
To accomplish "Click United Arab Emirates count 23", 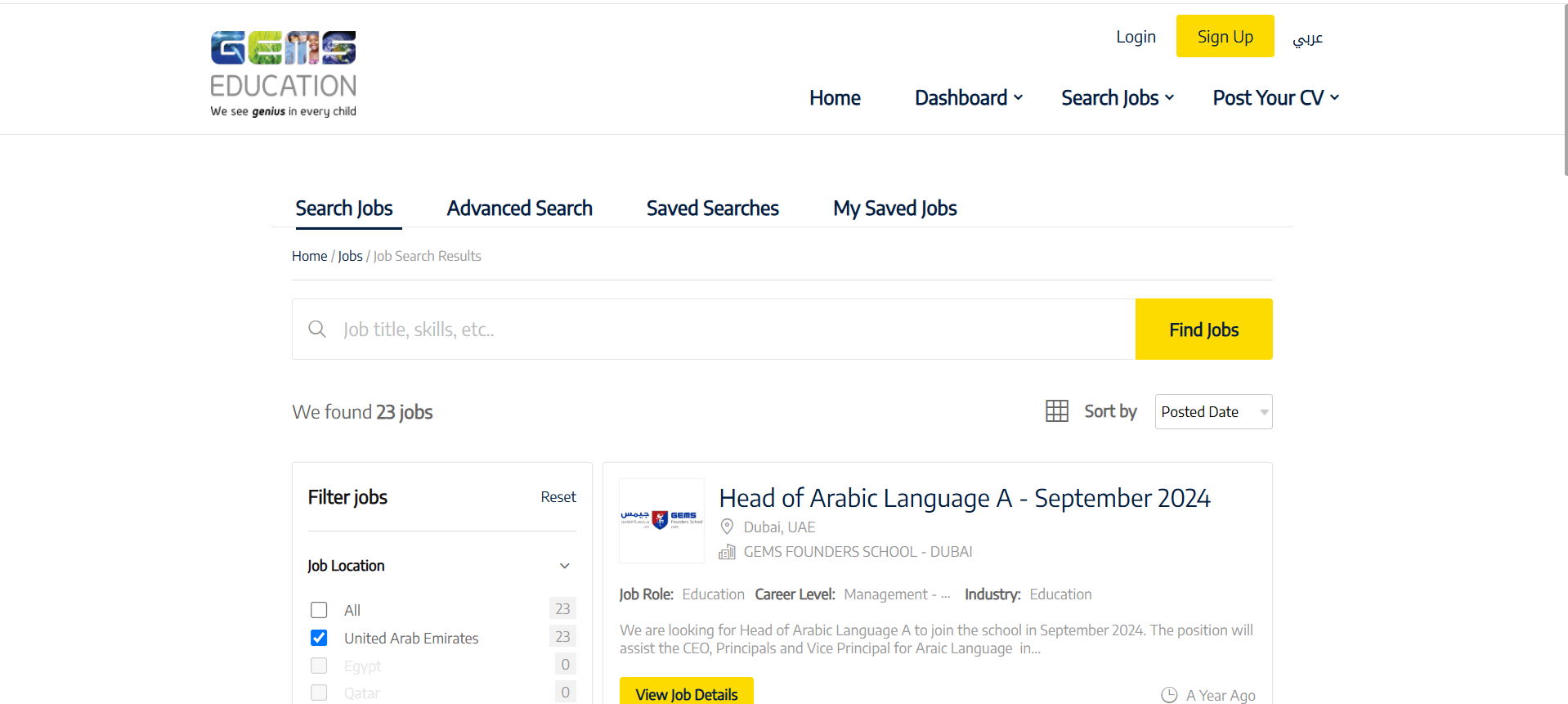I will 562,637.
